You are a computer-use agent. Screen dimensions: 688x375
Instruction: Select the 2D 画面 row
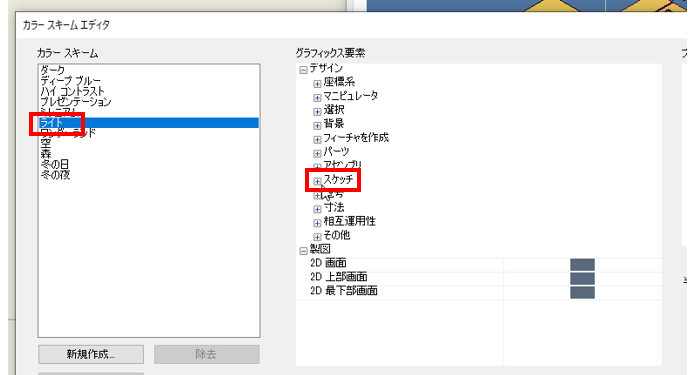click(x=479, y=264)
